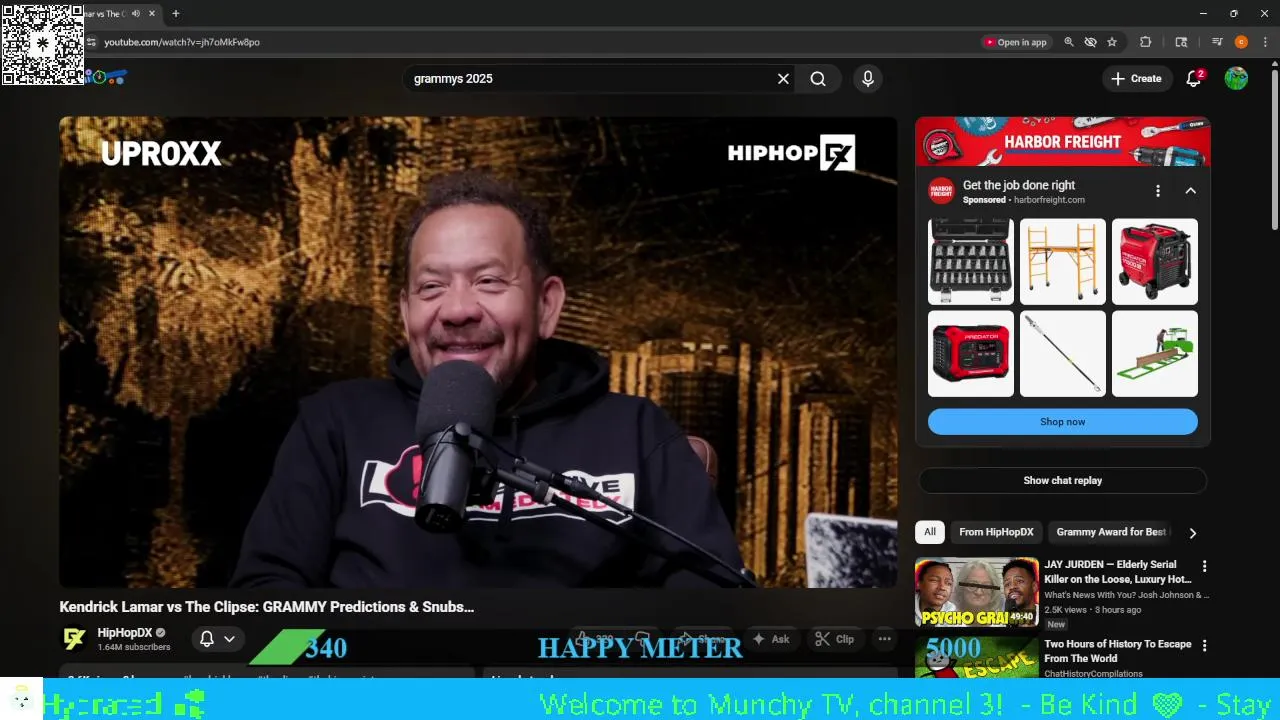Open more actions three-dot button below video
Screen dimensions: 1280x720
884,639
